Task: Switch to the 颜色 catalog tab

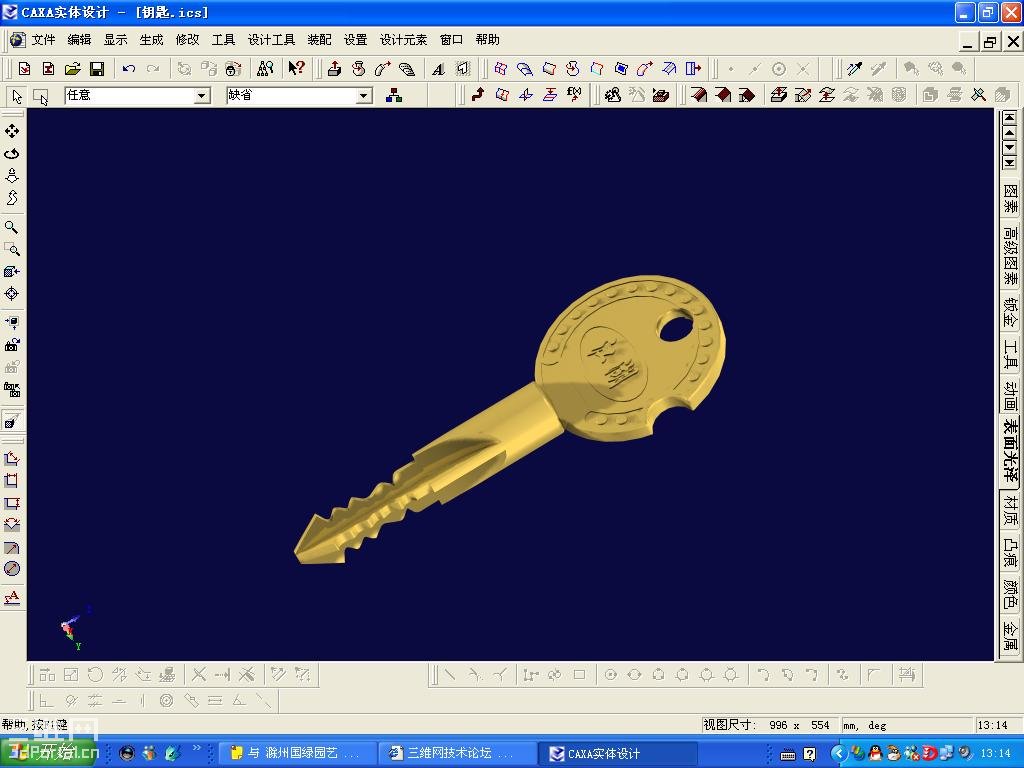Action: (x=1010, y=594)
